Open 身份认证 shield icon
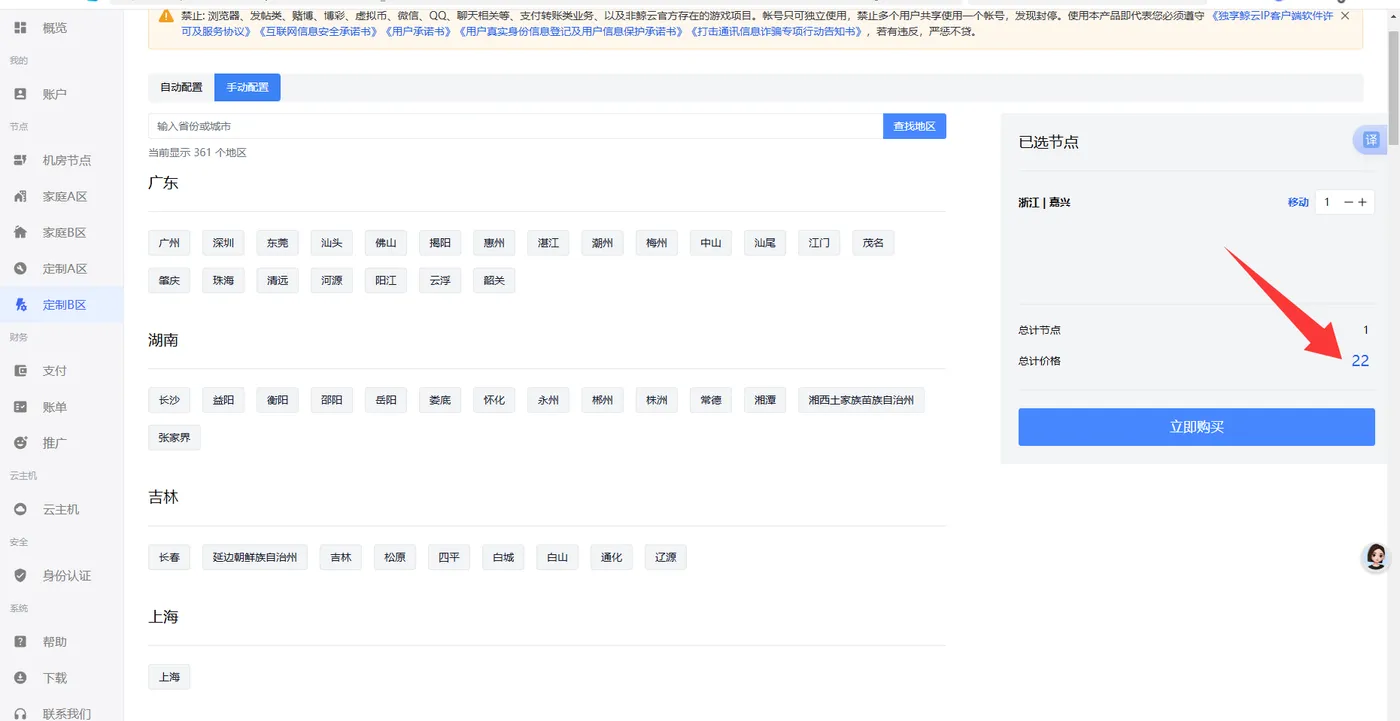This screenshot has height=721, width=1400. tap(20, 575)
